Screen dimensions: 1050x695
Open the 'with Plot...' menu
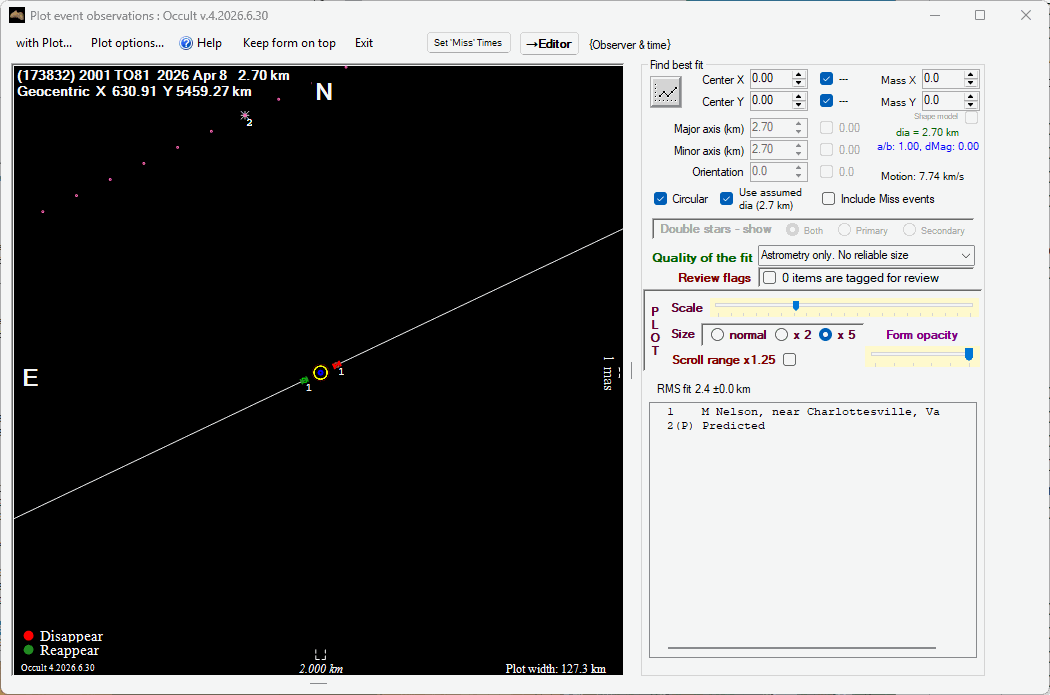[x=44, y=43]
